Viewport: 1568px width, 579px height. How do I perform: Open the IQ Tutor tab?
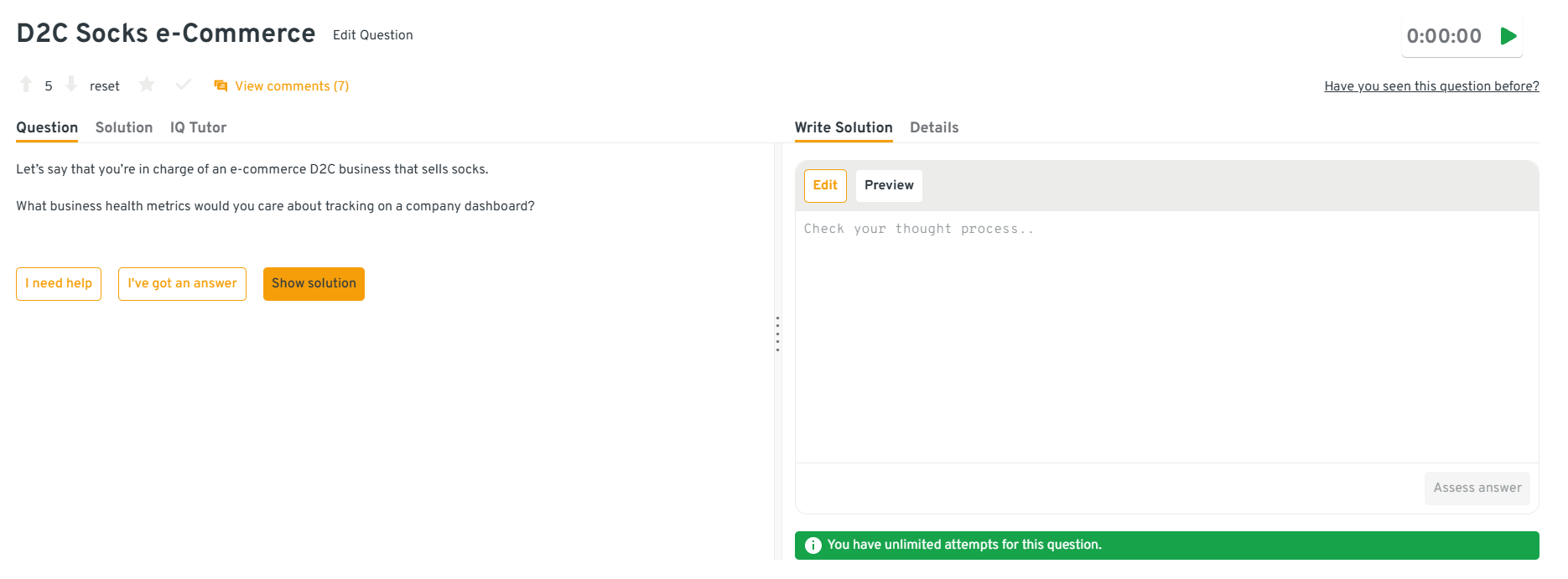198,127
